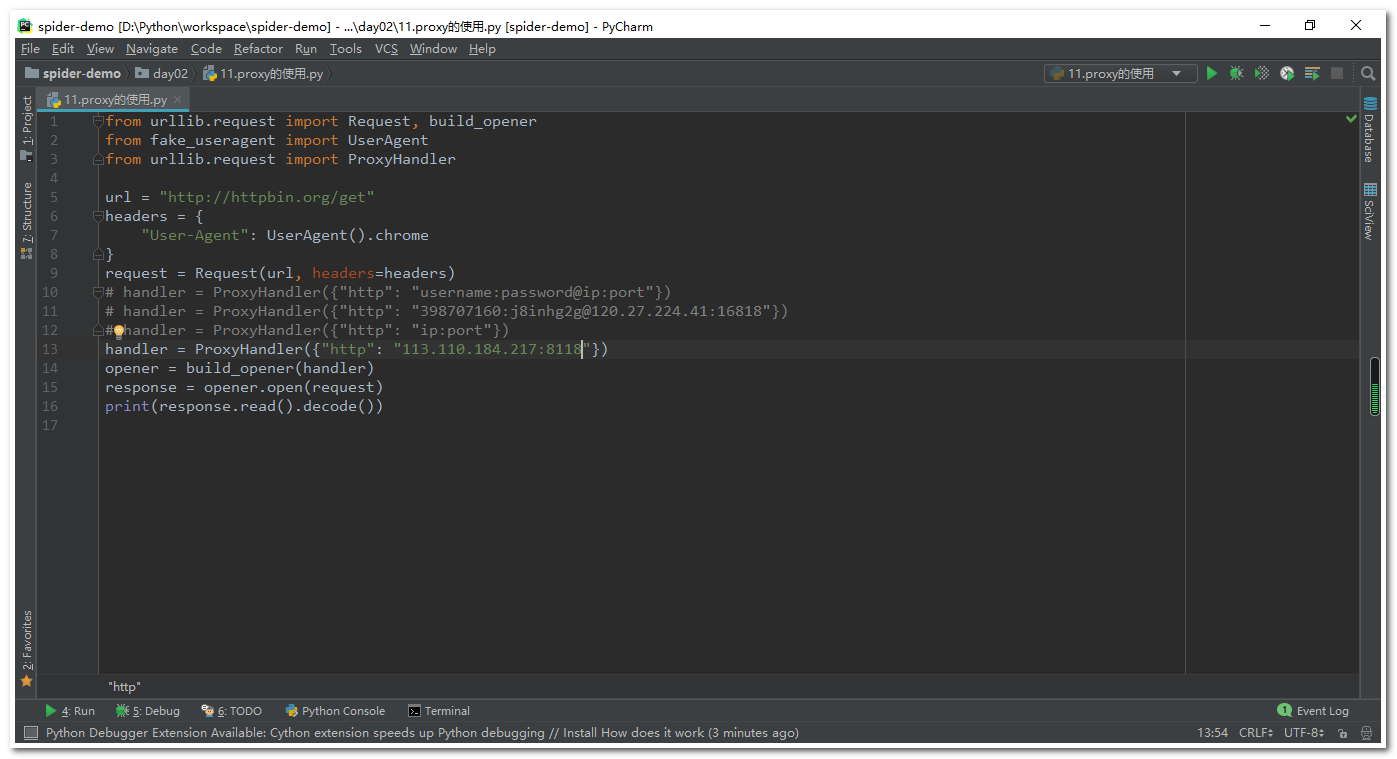The image size is (1397, 759).
Task: Place cursor in the httpbin.org/get URL string
Action: 267,197
